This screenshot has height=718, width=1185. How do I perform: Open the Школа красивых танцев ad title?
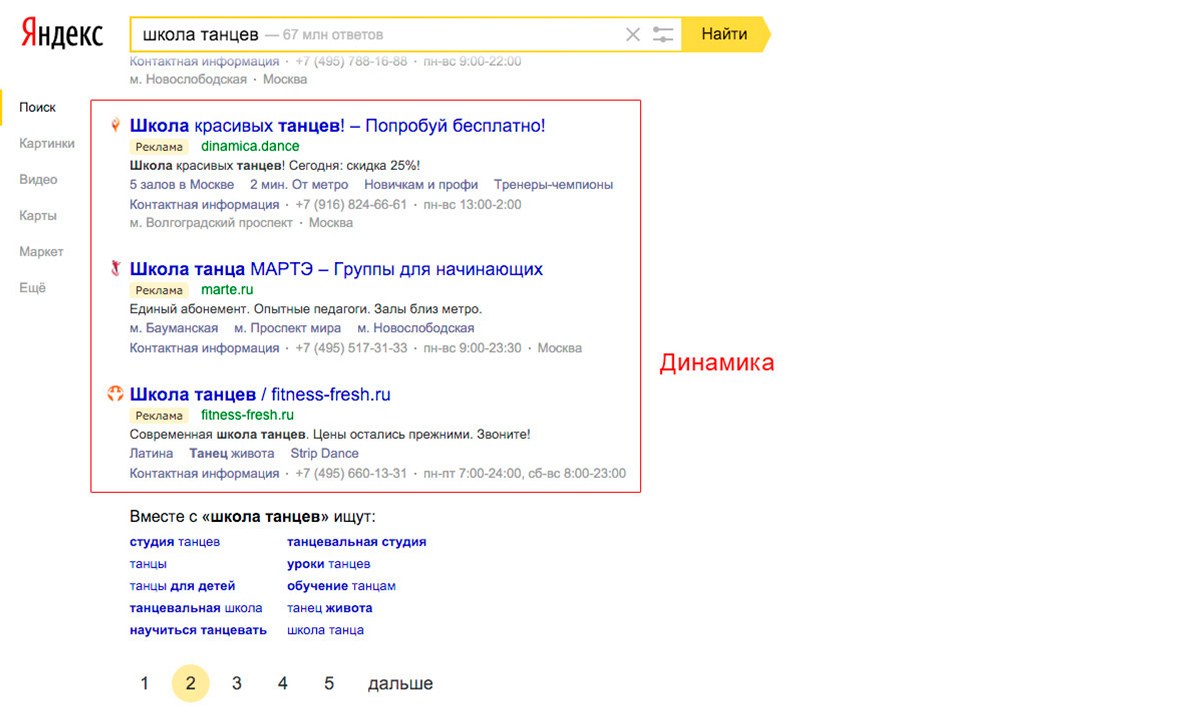tap(337, 126)
